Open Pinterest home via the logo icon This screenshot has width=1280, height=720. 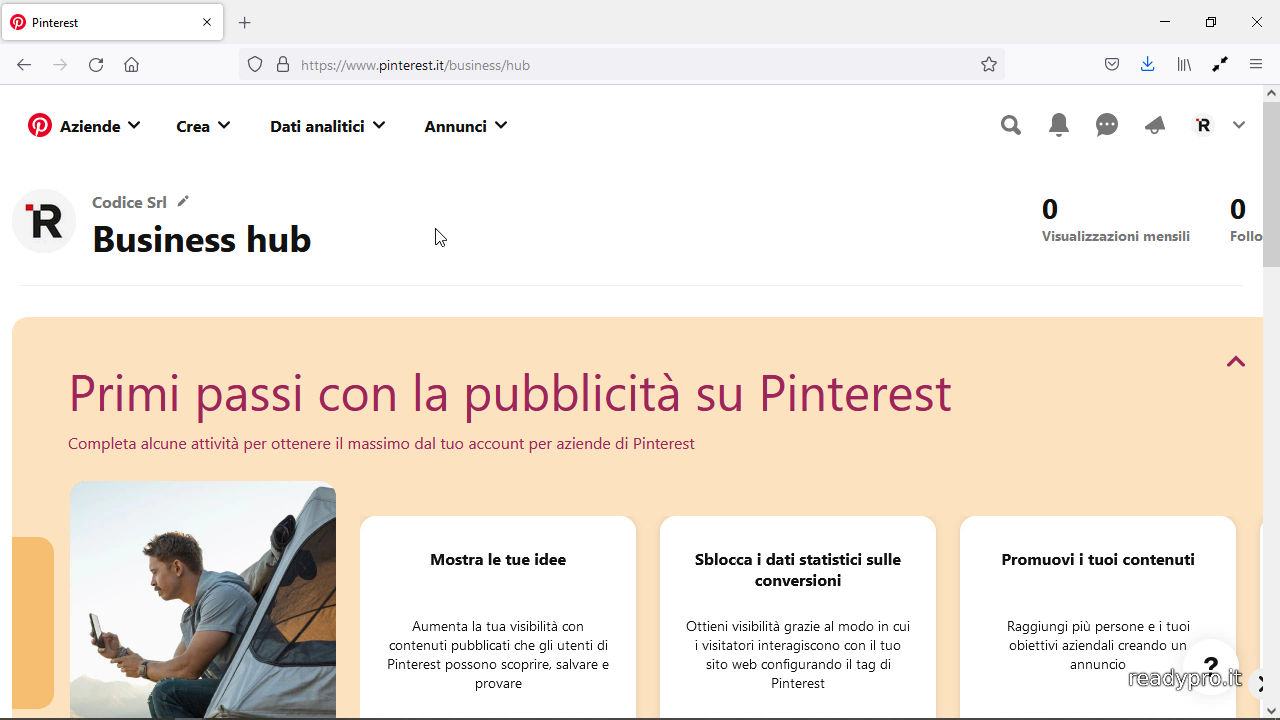[40, 124]
